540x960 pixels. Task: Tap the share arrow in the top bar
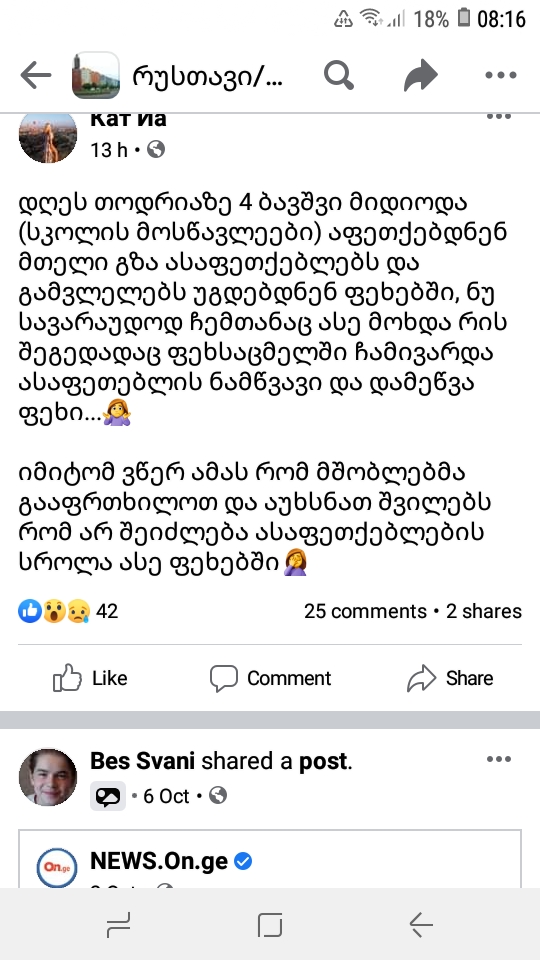coord(421,76)
